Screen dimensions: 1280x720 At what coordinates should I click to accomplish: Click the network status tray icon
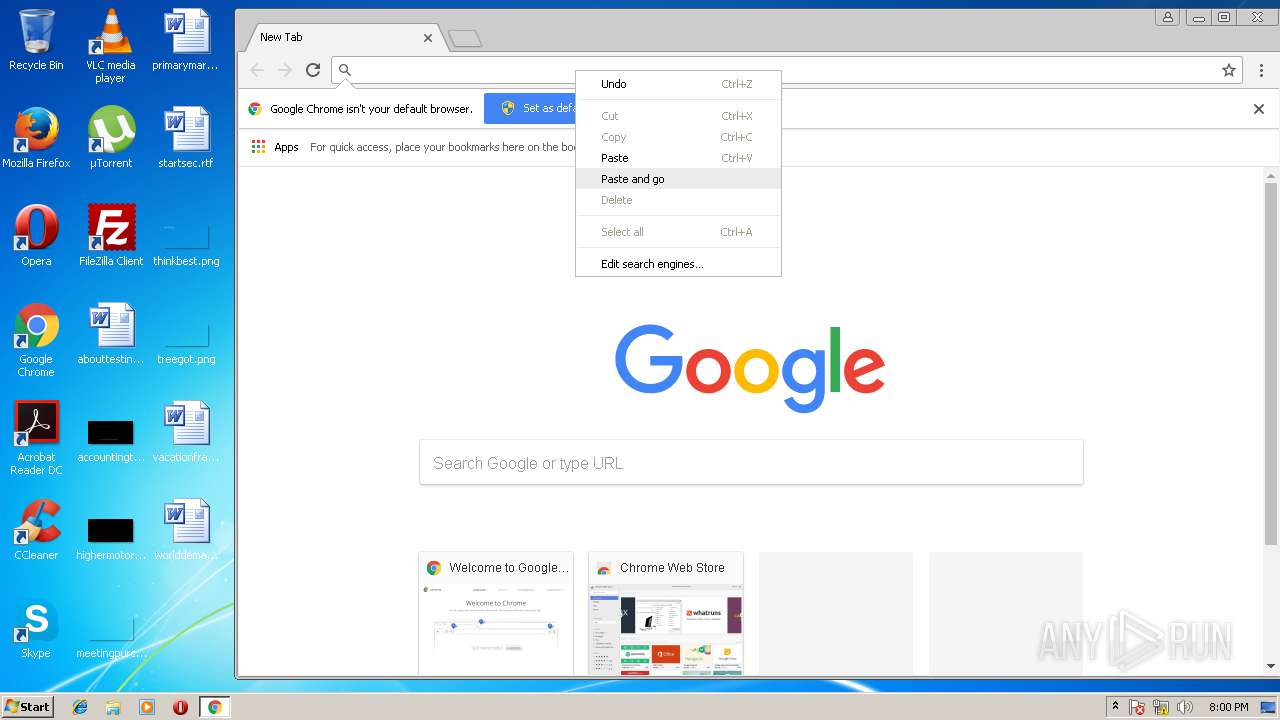(x=1162, y=707)
